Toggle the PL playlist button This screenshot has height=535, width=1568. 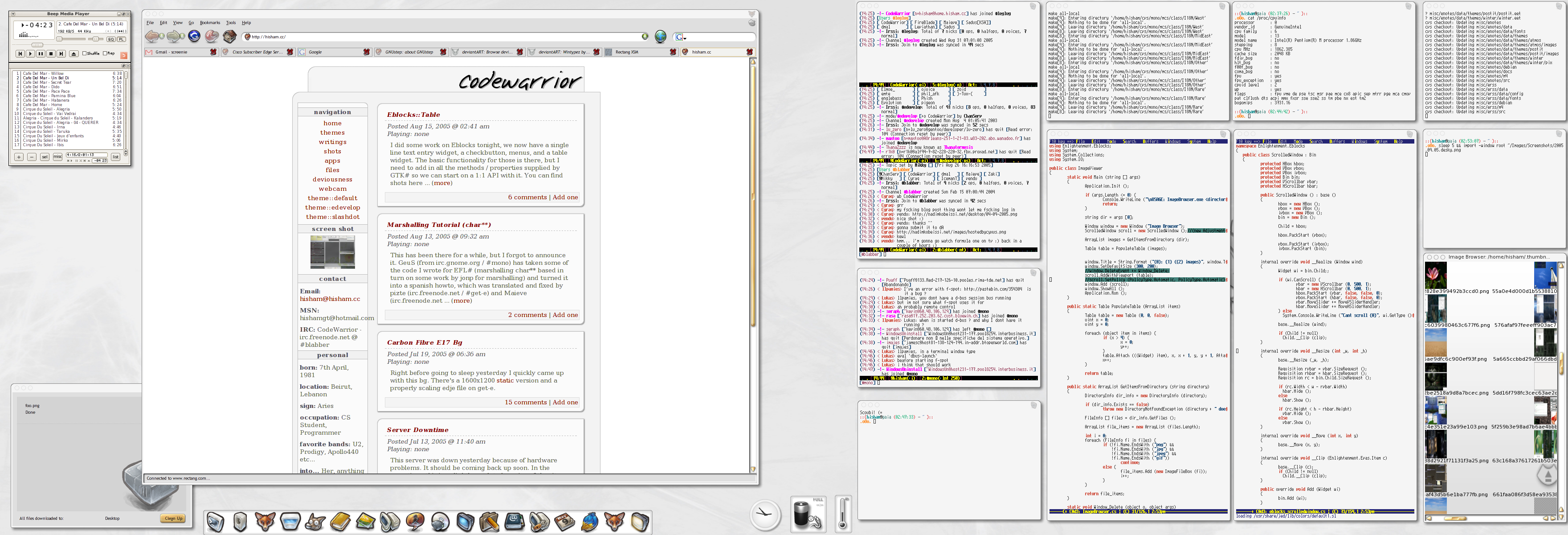[122, 40]
